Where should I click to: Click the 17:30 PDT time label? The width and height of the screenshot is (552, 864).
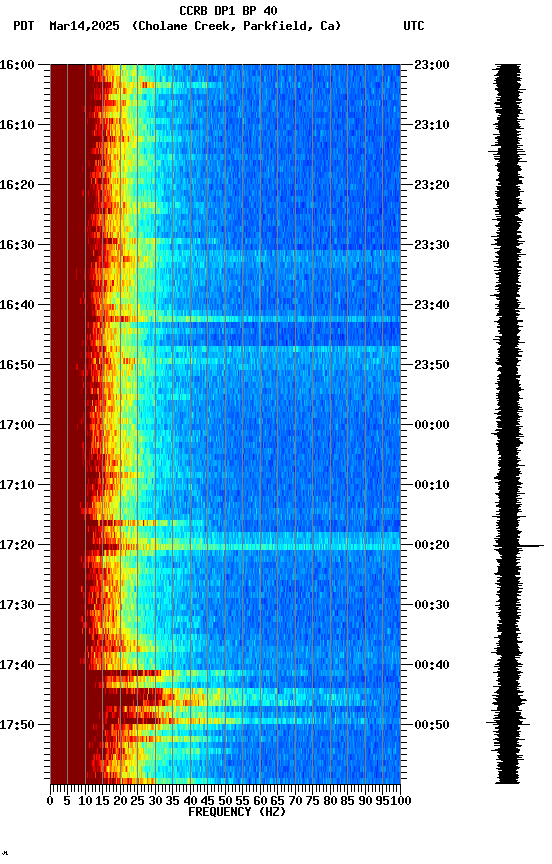(x=17, y=605)
